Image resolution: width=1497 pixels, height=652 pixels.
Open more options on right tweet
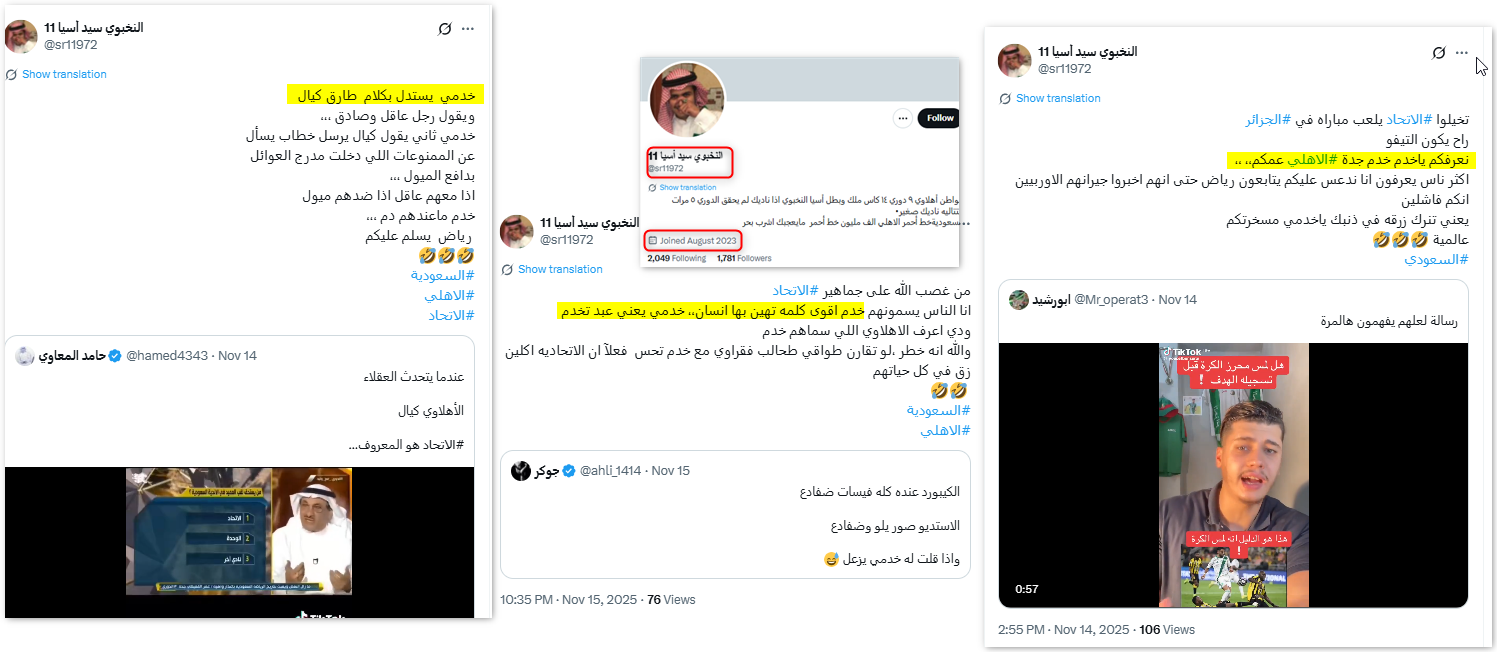coord(1462,53)
